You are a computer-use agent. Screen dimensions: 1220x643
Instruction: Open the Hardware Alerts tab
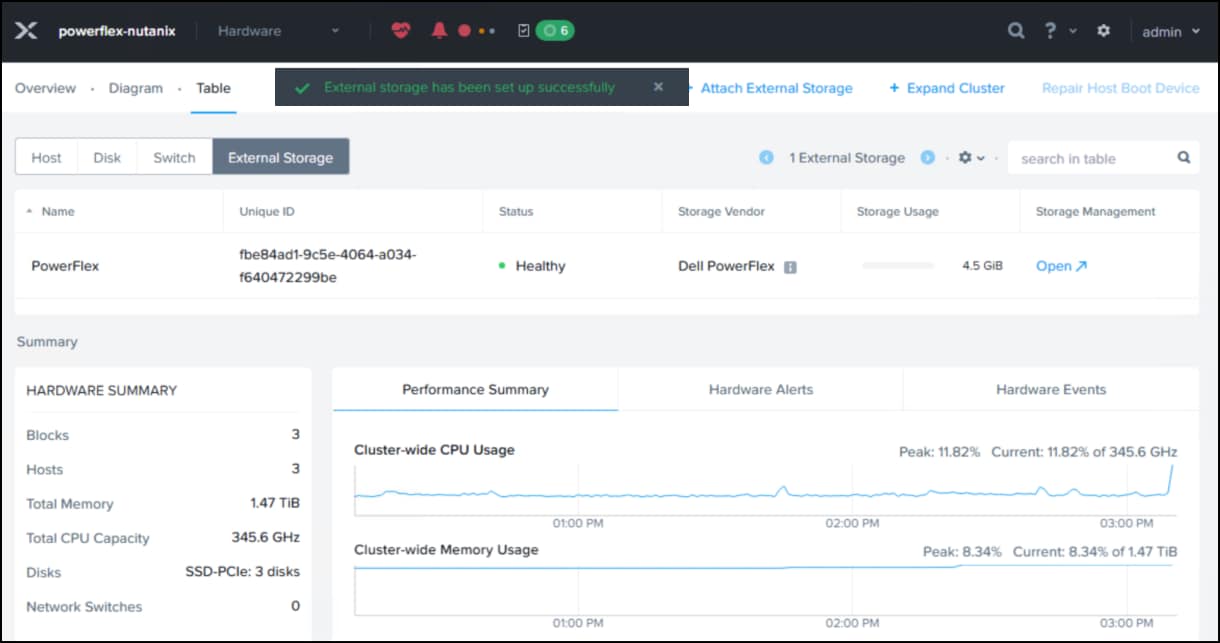761,389
